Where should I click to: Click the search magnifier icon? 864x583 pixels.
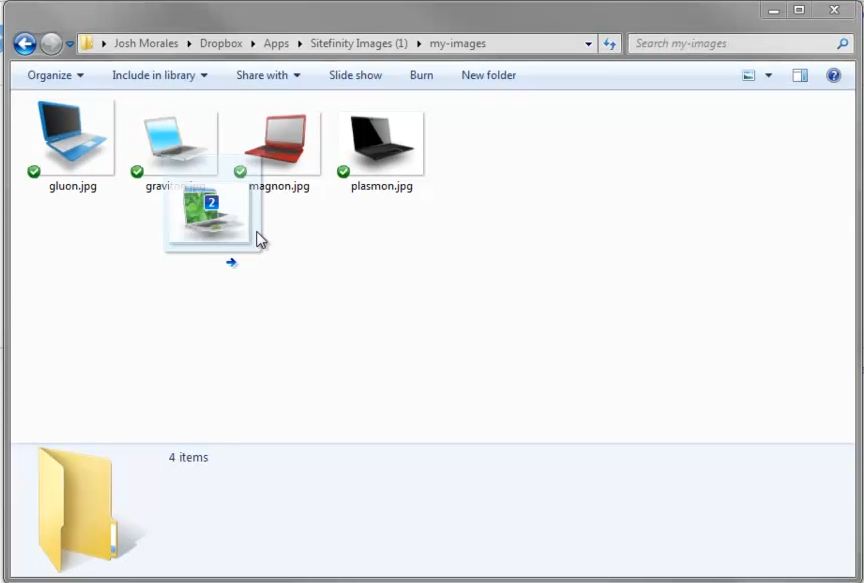[842, 44]
